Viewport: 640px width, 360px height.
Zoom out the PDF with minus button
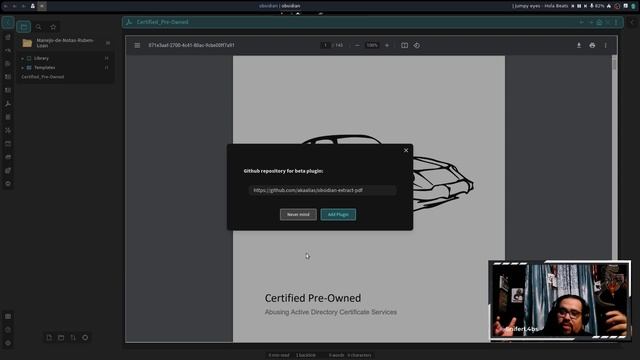[x=357, y=45]
